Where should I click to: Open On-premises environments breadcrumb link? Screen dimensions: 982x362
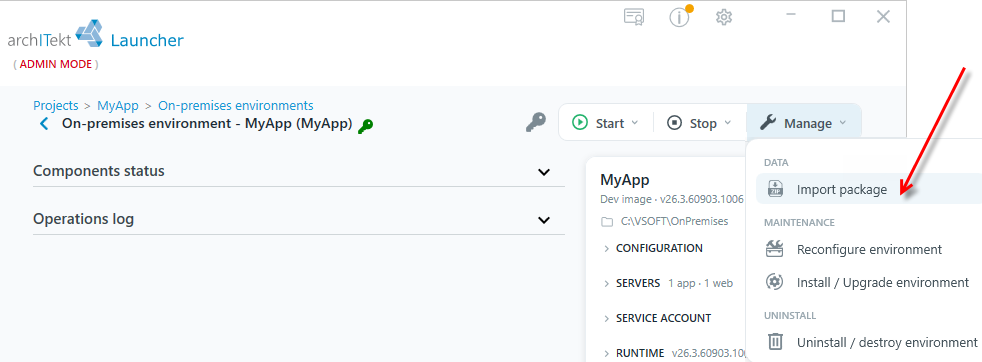point(235,106)
